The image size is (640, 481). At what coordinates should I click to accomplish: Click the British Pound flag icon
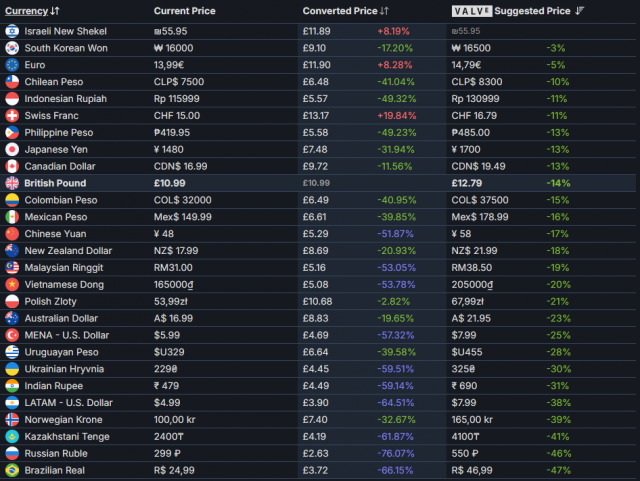click(x=13, y=184)
